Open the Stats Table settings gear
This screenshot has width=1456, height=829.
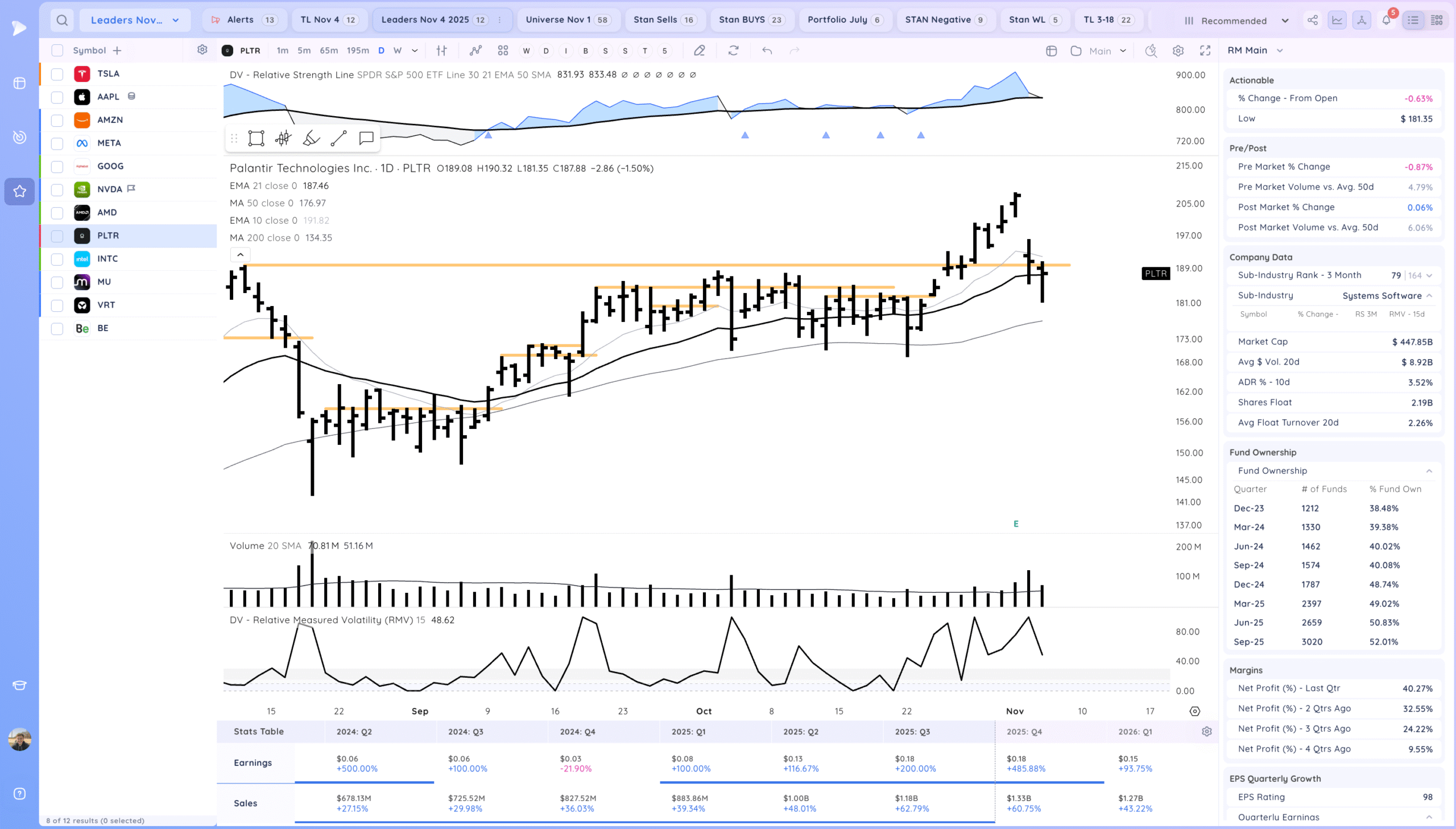point(1206,732)
